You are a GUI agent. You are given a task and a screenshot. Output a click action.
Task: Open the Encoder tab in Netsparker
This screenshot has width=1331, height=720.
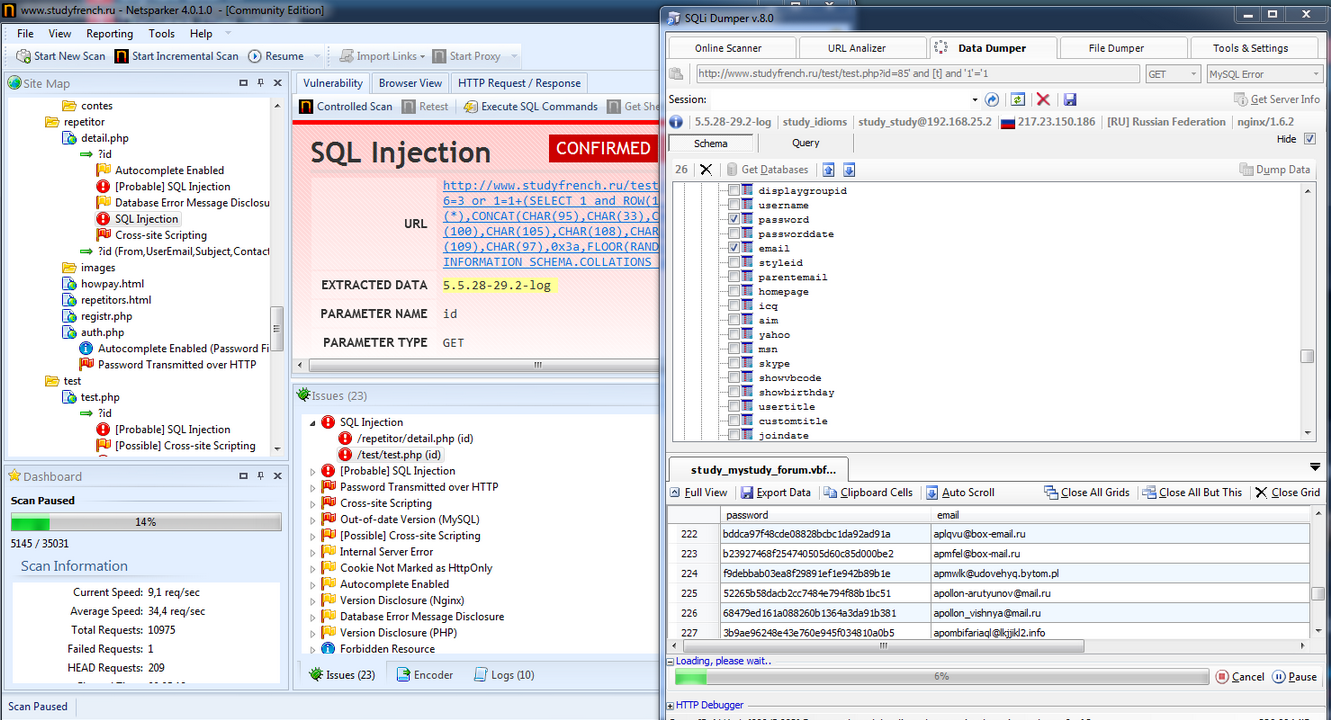tap(424, 675)
